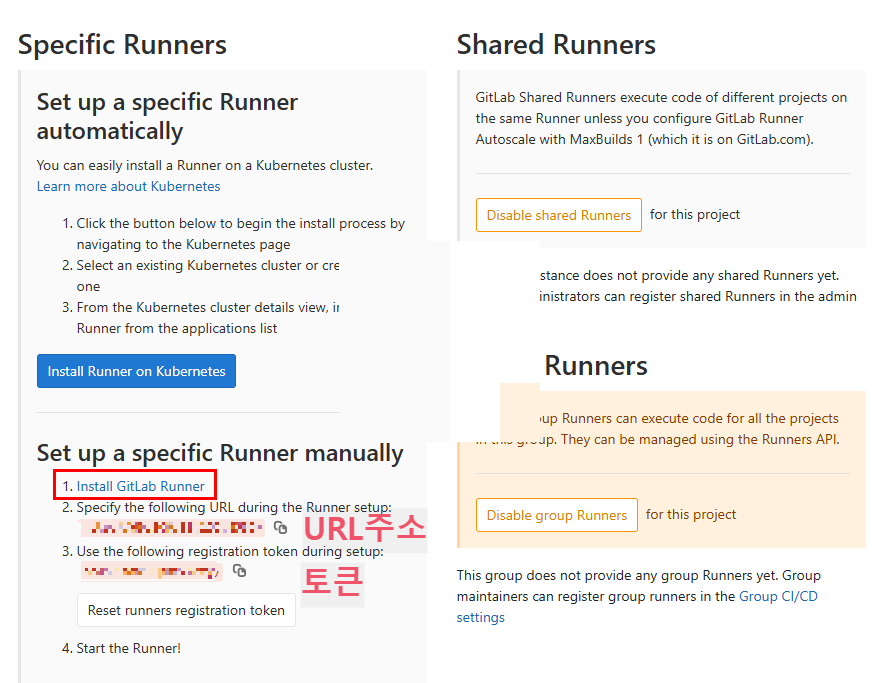Click Reset runners registration token
879x683 pixels.
pyautogui.click(x=186, y=610)
